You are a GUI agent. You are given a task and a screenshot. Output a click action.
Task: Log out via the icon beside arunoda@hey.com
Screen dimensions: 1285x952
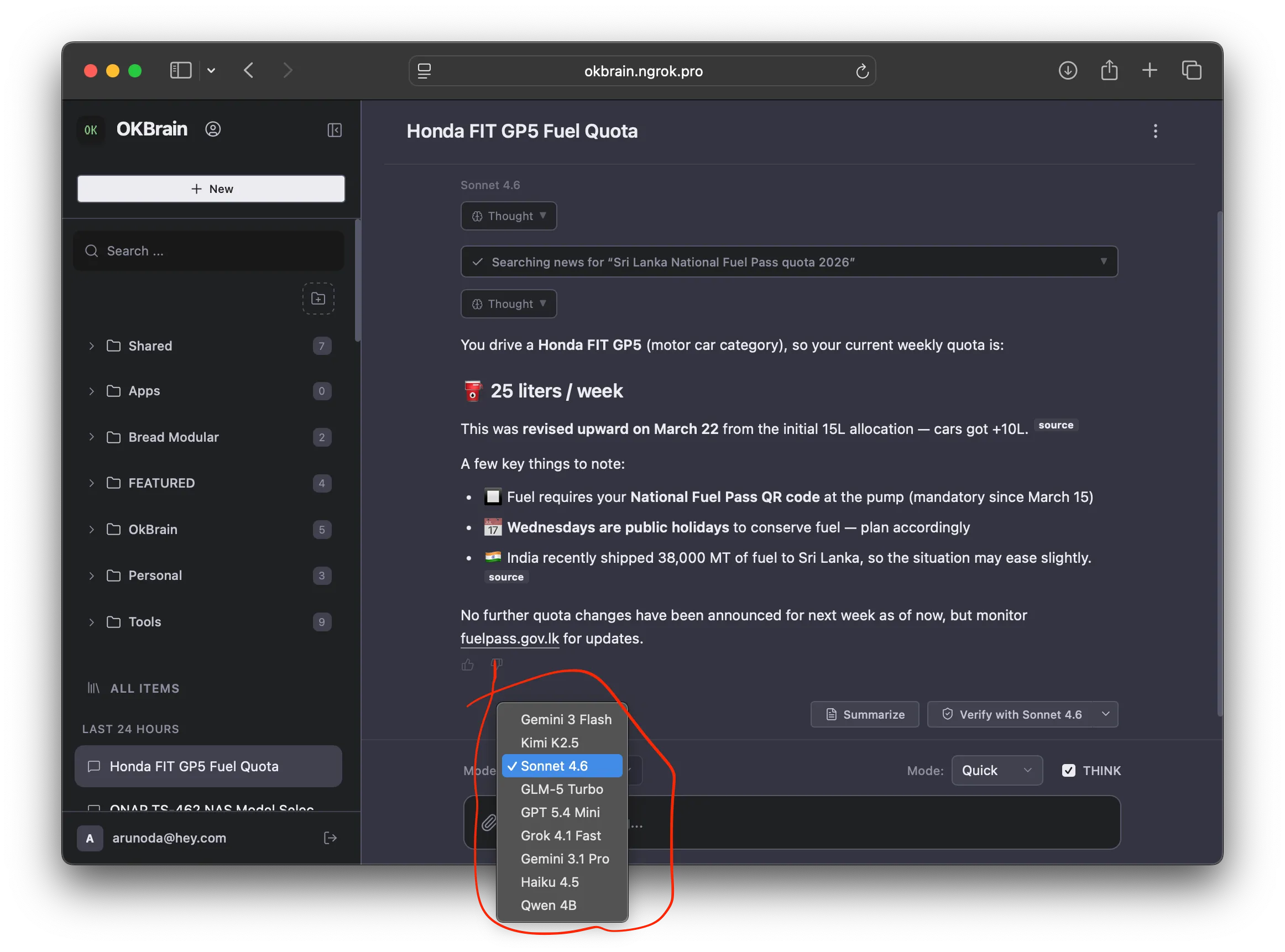coord(331,838)
